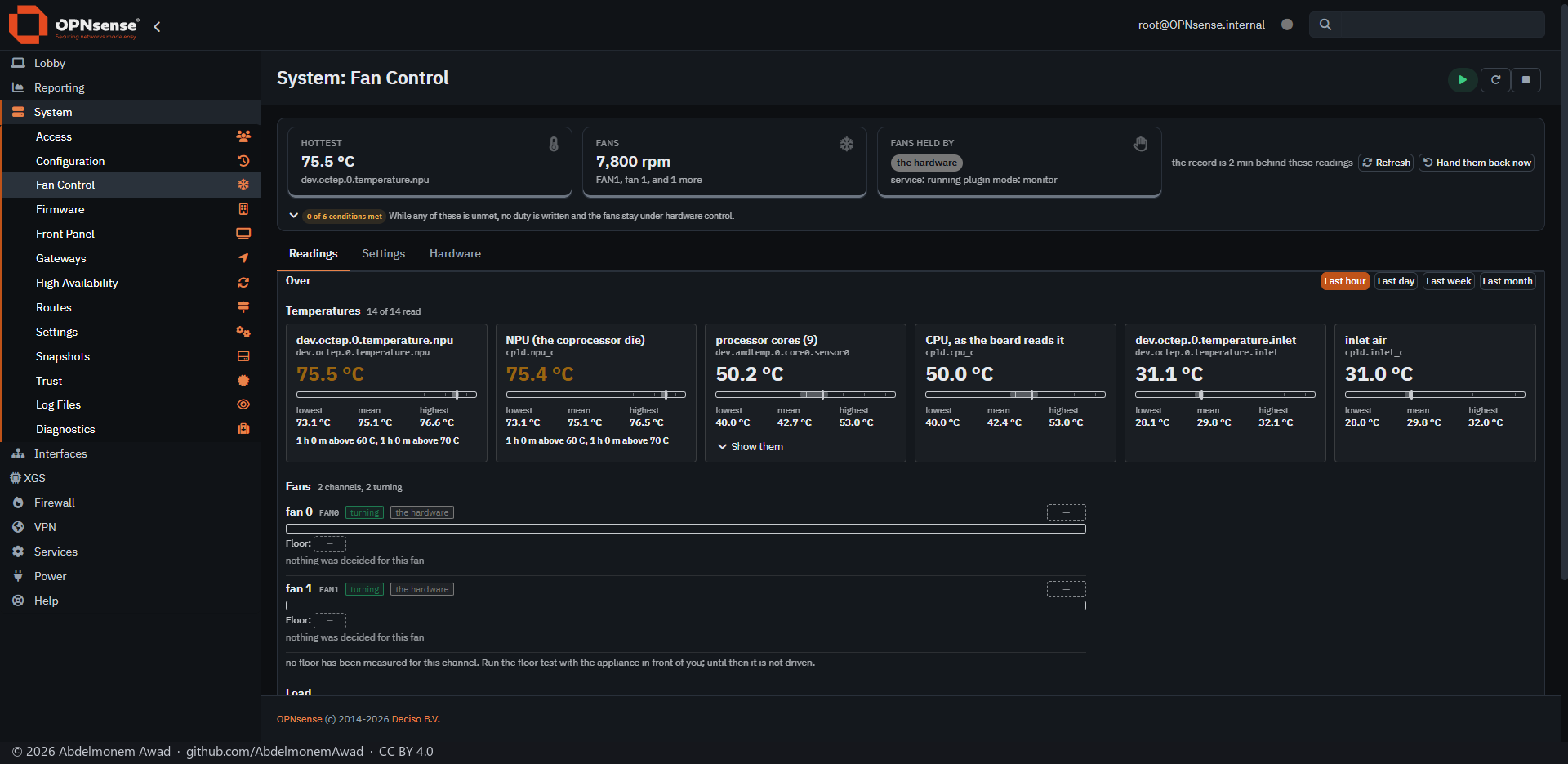This screenshot has height=764, width=1568.
Task: Click the Refresh button
Action: coord(1386,163)
